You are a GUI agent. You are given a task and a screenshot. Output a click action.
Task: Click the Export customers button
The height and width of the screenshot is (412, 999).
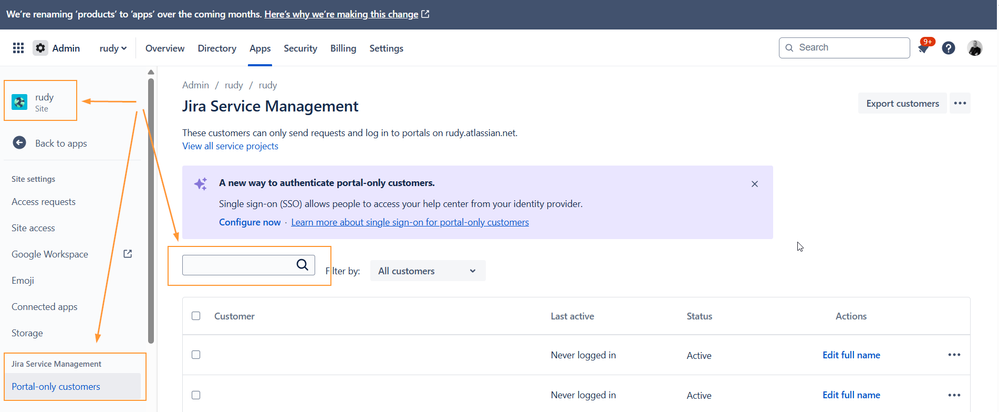(902, 103)
